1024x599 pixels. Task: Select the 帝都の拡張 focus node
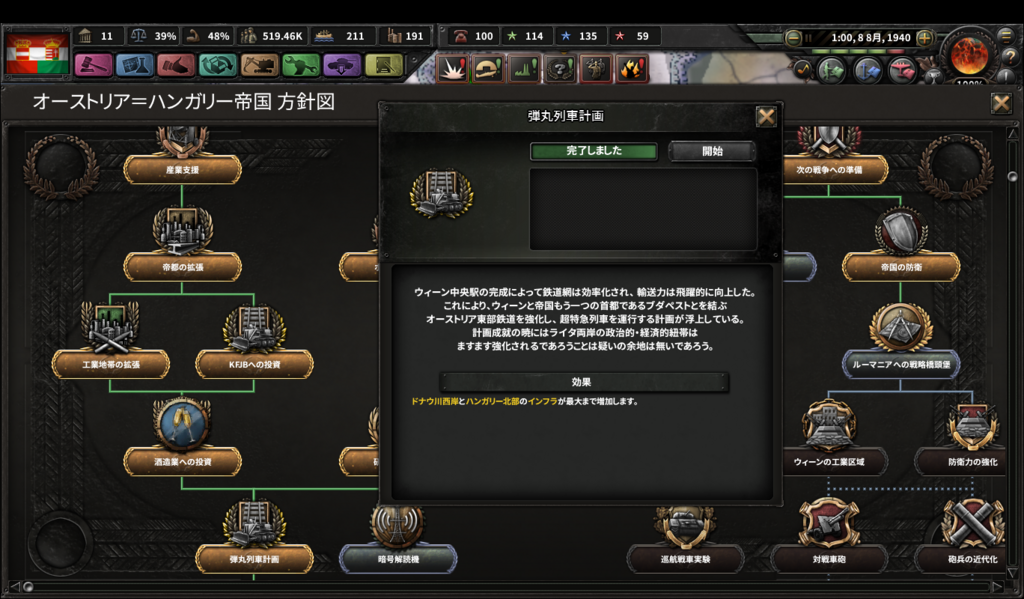(182, 267)
